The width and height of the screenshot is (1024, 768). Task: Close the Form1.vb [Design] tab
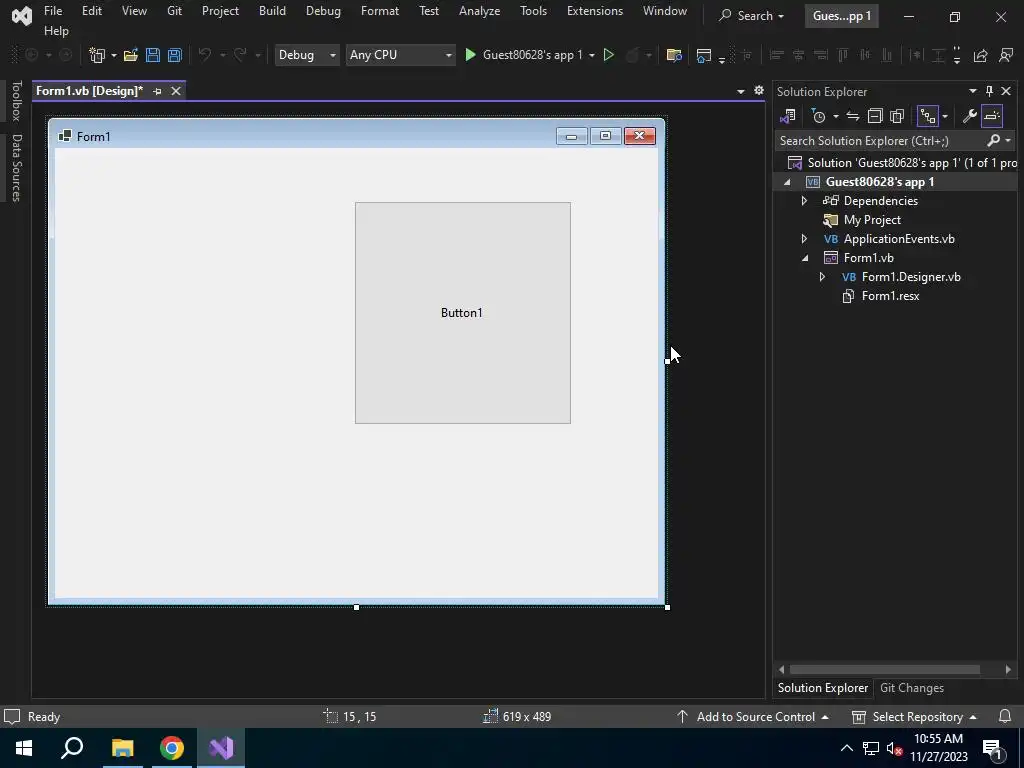[x=176, y=91]
